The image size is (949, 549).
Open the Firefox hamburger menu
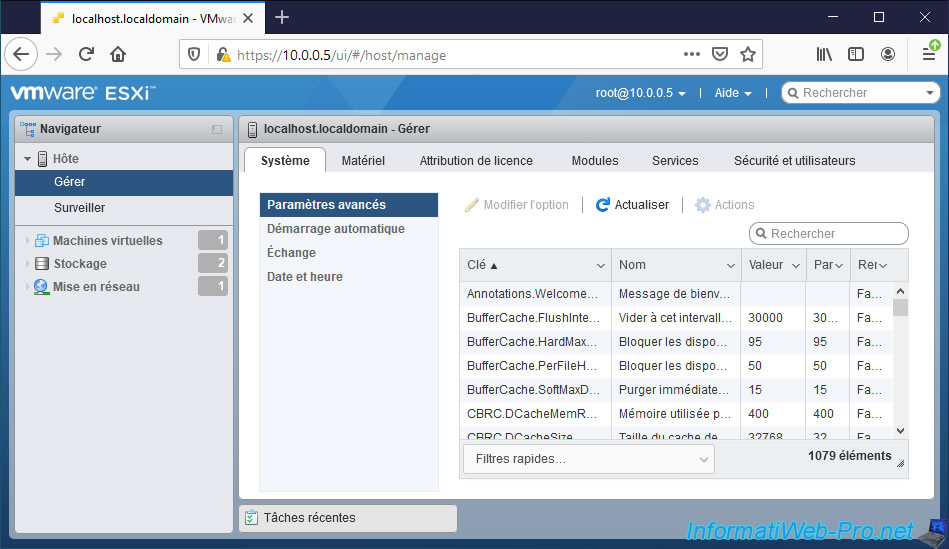coord(928,54)
